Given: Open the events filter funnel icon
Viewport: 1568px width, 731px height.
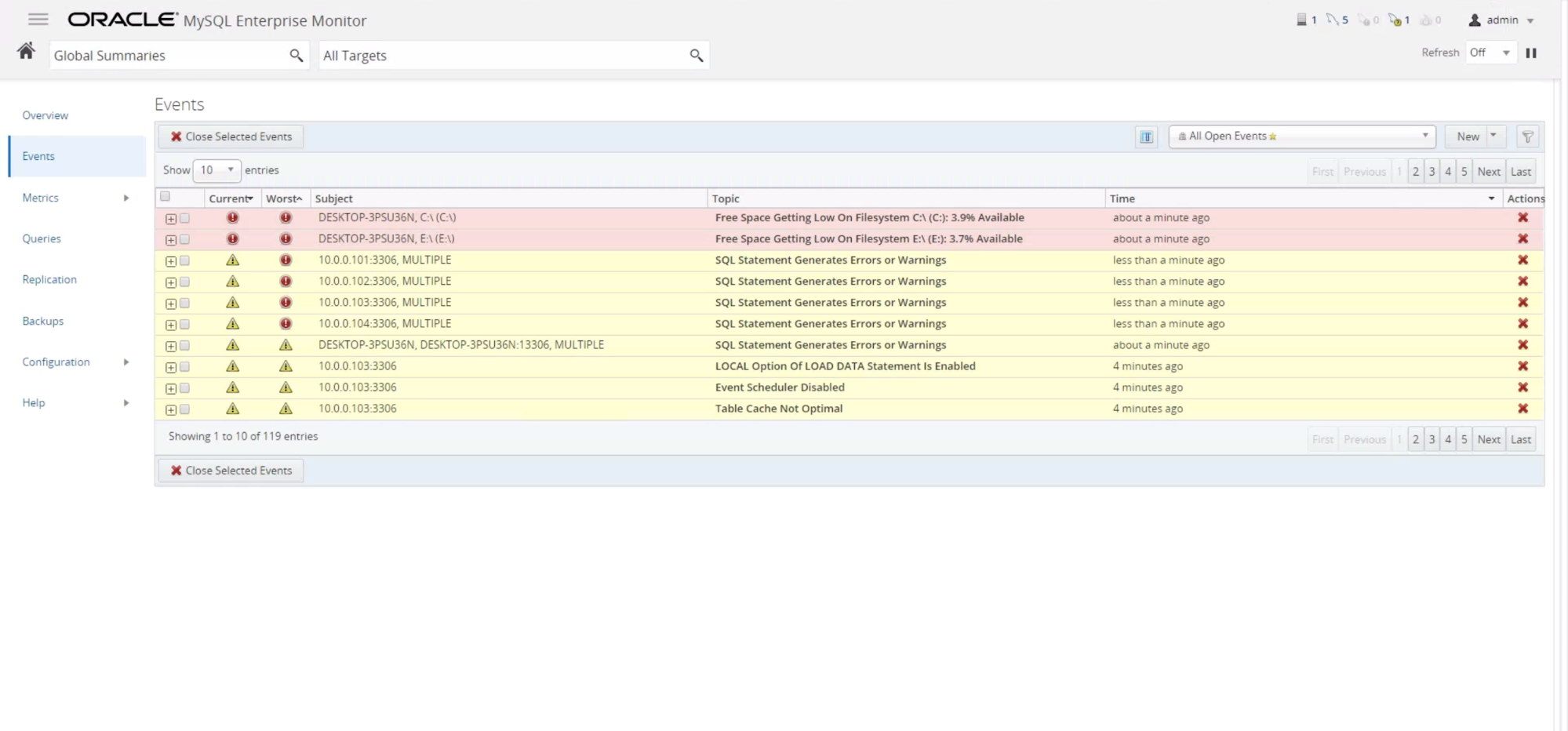Looking at the screenshot, I should [x=1527, y=136].
